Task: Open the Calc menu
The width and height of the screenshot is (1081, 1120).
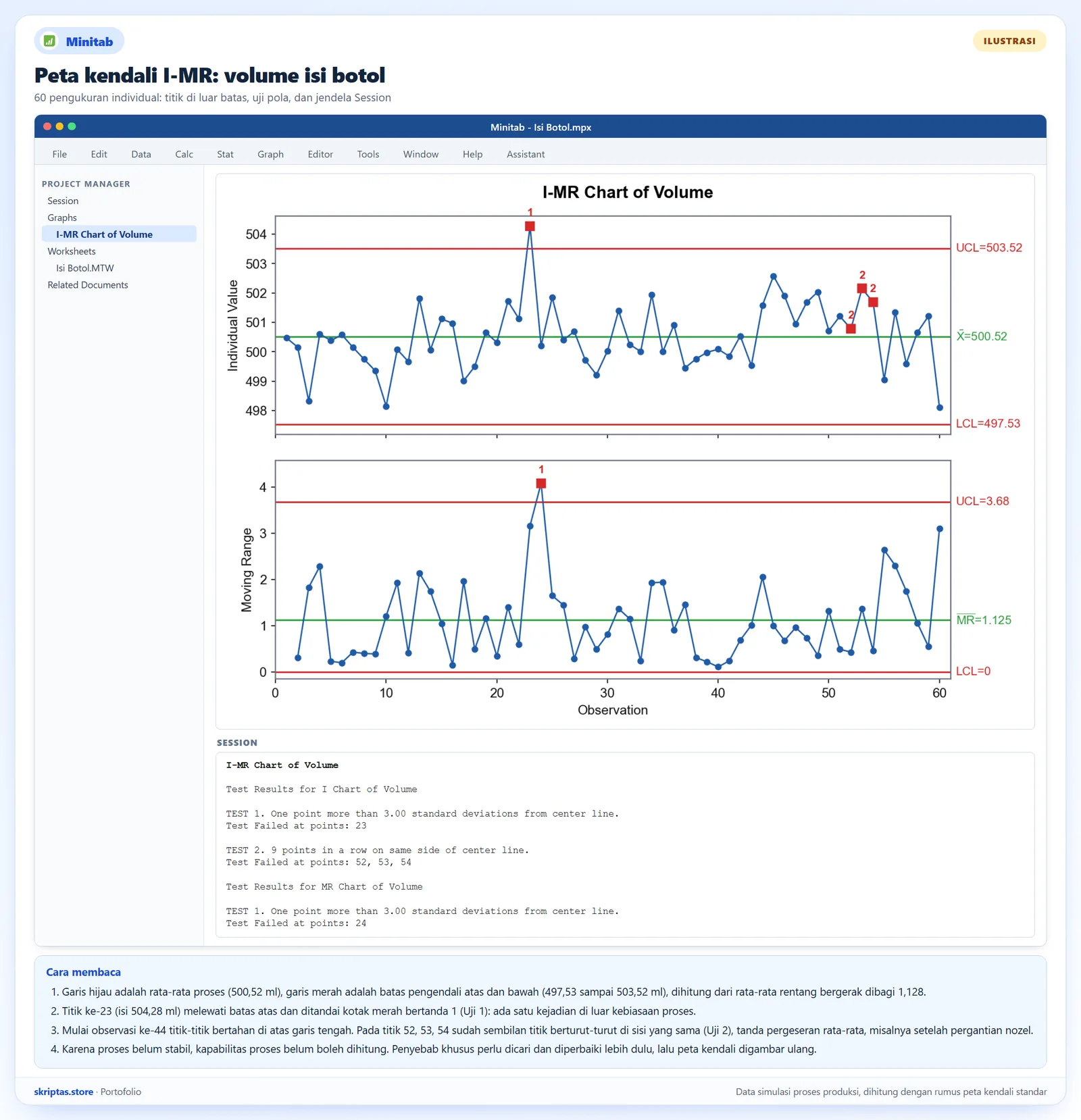Action: (184, 154)
